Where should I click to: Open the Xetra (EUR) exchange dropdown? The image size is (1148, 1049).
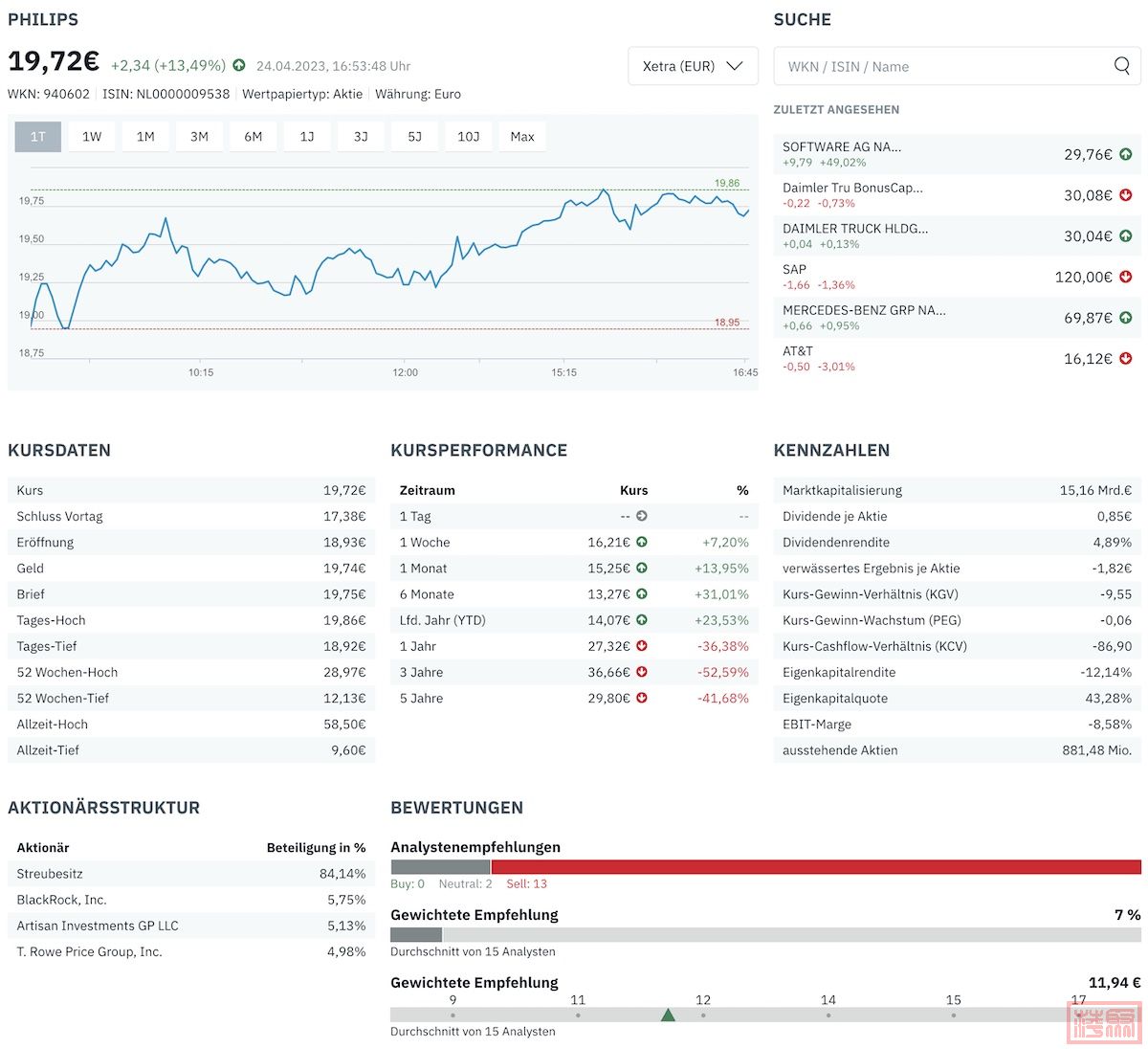[x=693, y=66]
